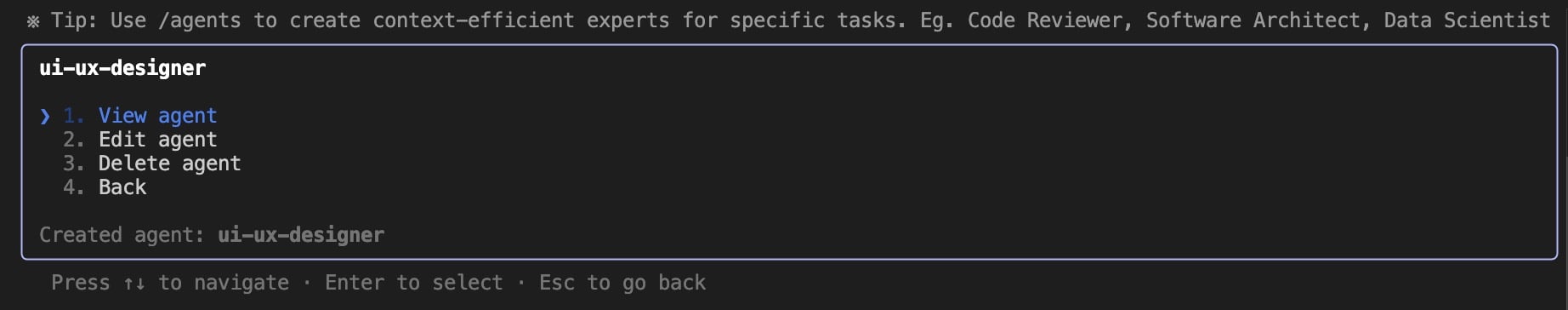Screen dimensions: 1568x310
Task: Click the ui-ux-designer panel heading
Action: (122, 68)
